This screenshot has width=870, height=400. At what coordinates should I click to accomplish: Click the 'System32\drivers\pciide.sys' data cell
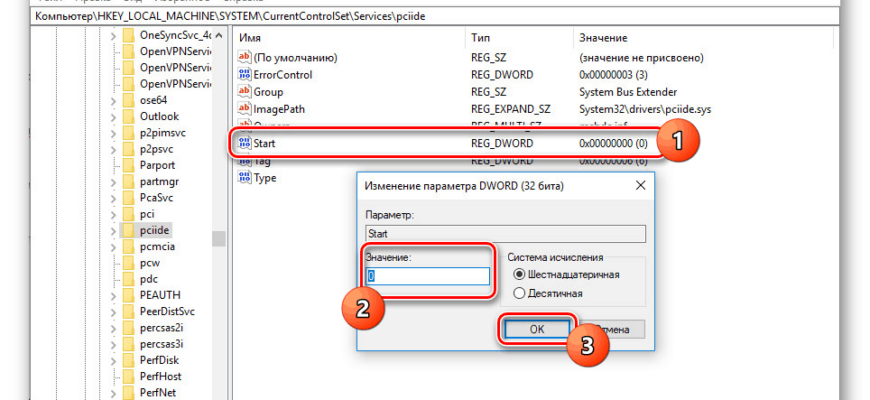pos(645,109)
